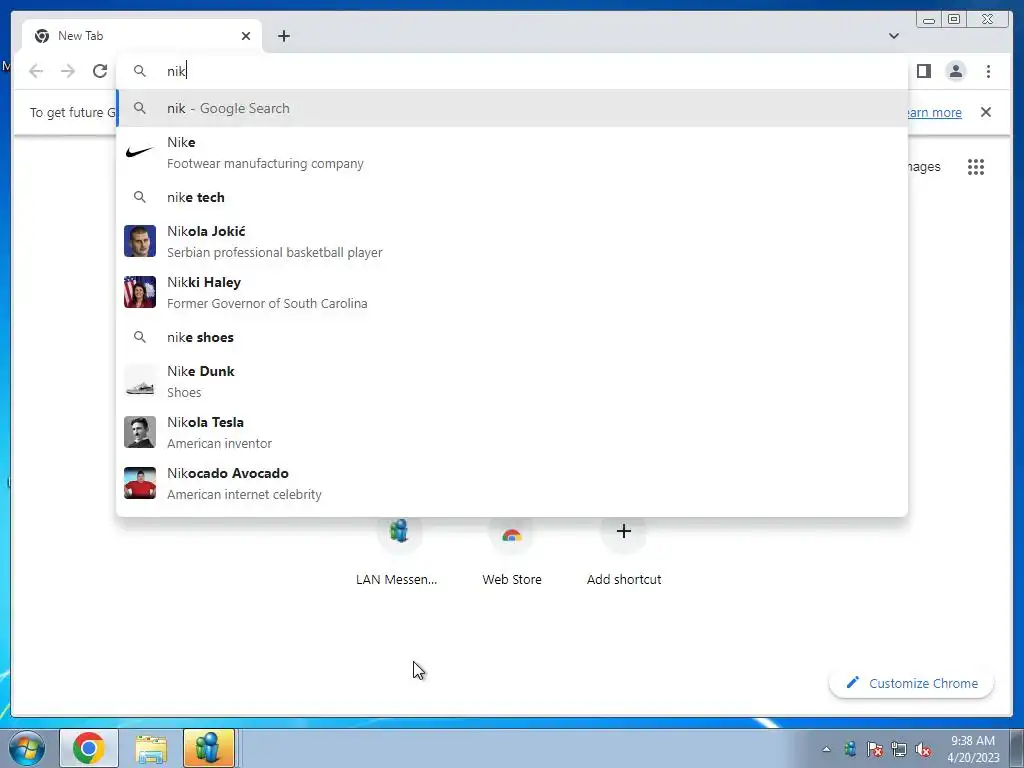
Task: Click the Nike Dunk shoe thumbnail
Action: pyautogui.click(x=140, y=381)
